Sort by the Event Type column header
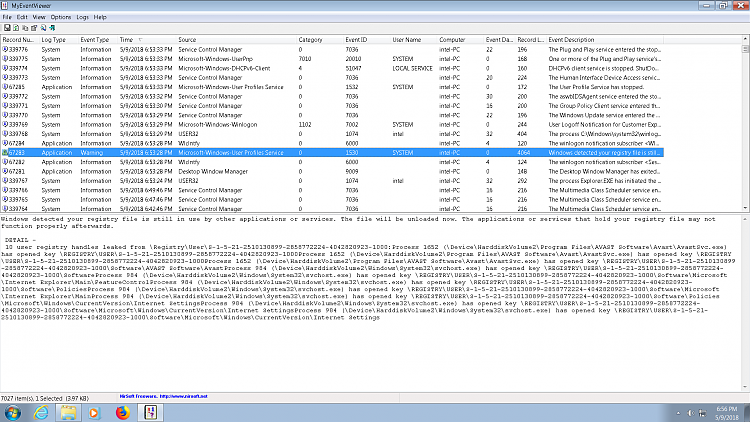Image resolution: width=750 pixels, height=422 pixels. [x=98, y=40]
